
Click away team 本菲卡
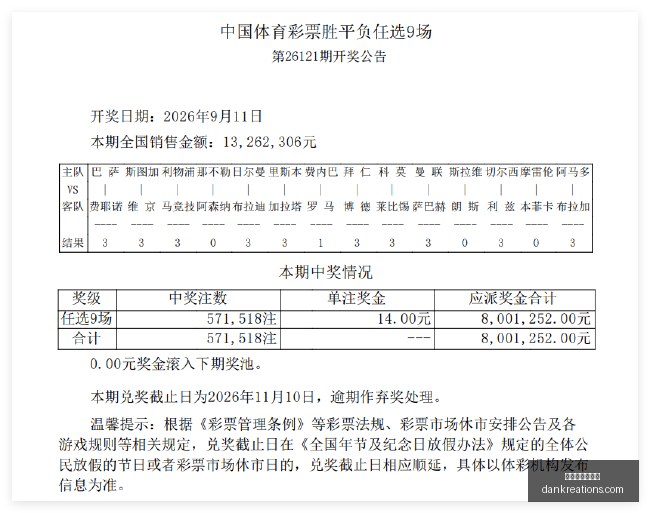click(x=537, y=206)
